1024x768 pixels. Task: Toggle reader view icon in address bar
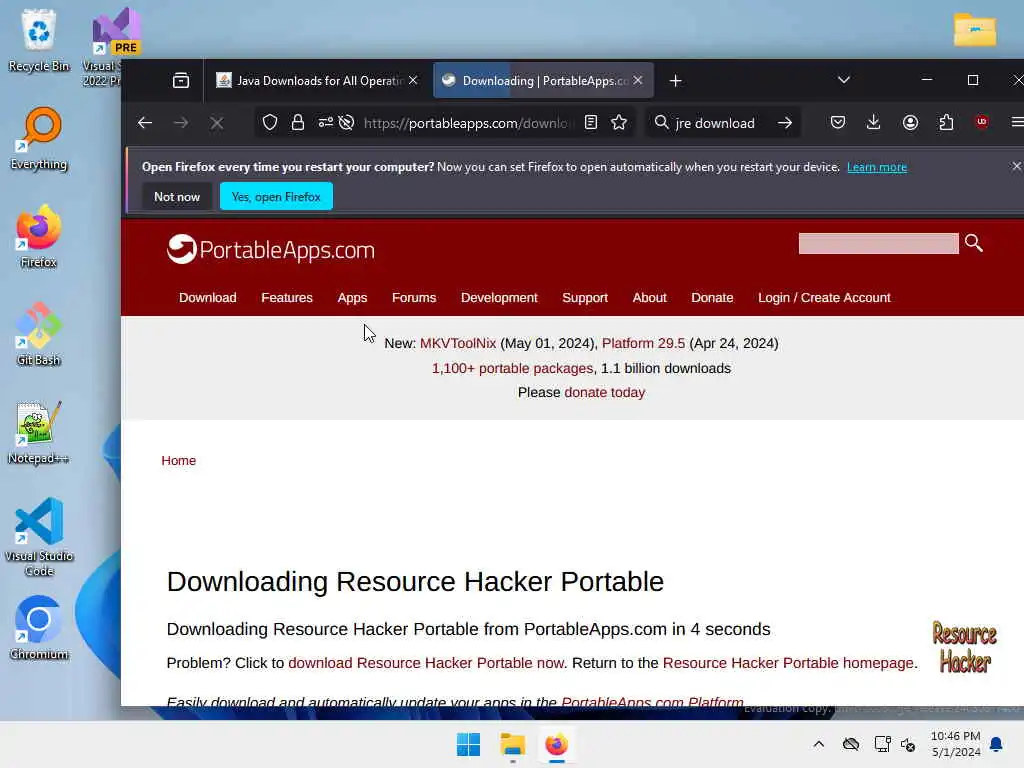pyautogui.click(x=590, y=123)
